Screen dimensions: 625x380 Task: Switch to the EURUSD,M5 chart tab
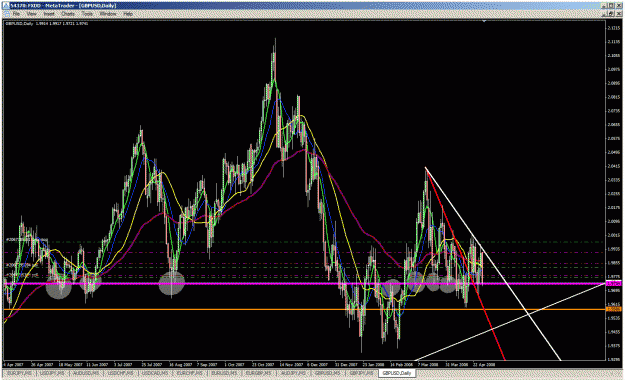point(225,373)
